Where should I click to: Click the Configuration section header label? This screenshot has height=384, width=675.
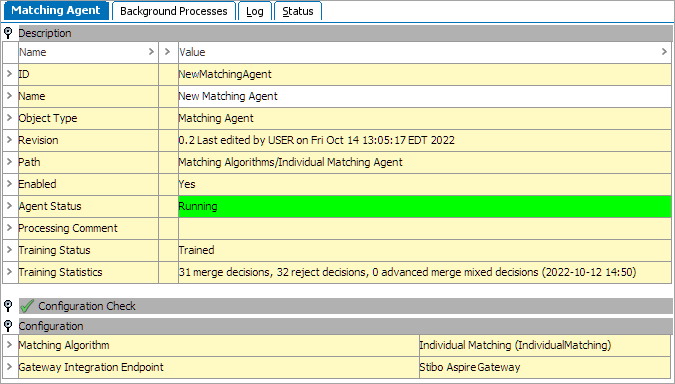(x=51, y=326)
